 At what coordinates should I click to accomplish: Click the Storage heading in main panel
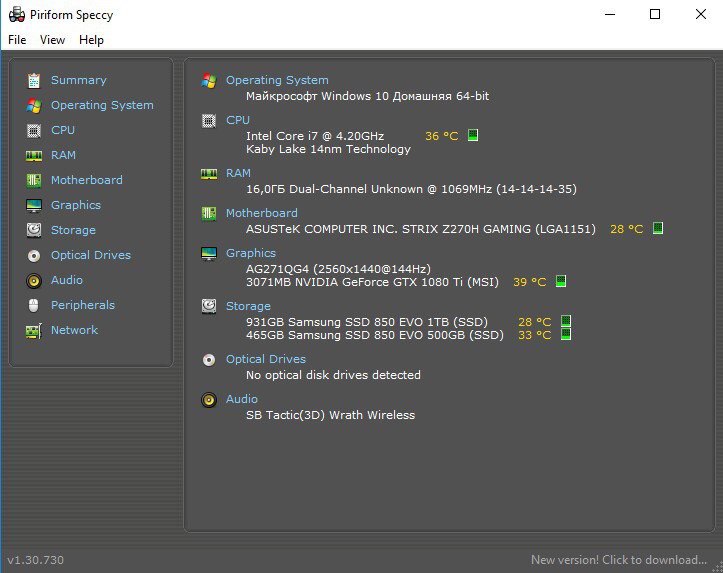click(248, 306)
